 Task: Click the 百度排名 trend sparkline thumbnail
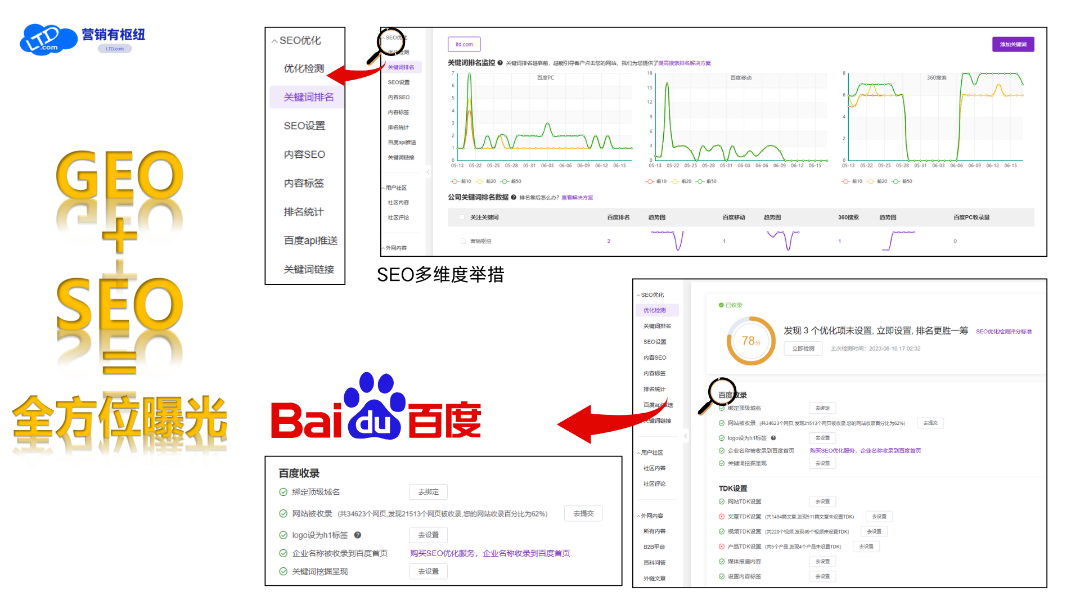coord(667,240)
